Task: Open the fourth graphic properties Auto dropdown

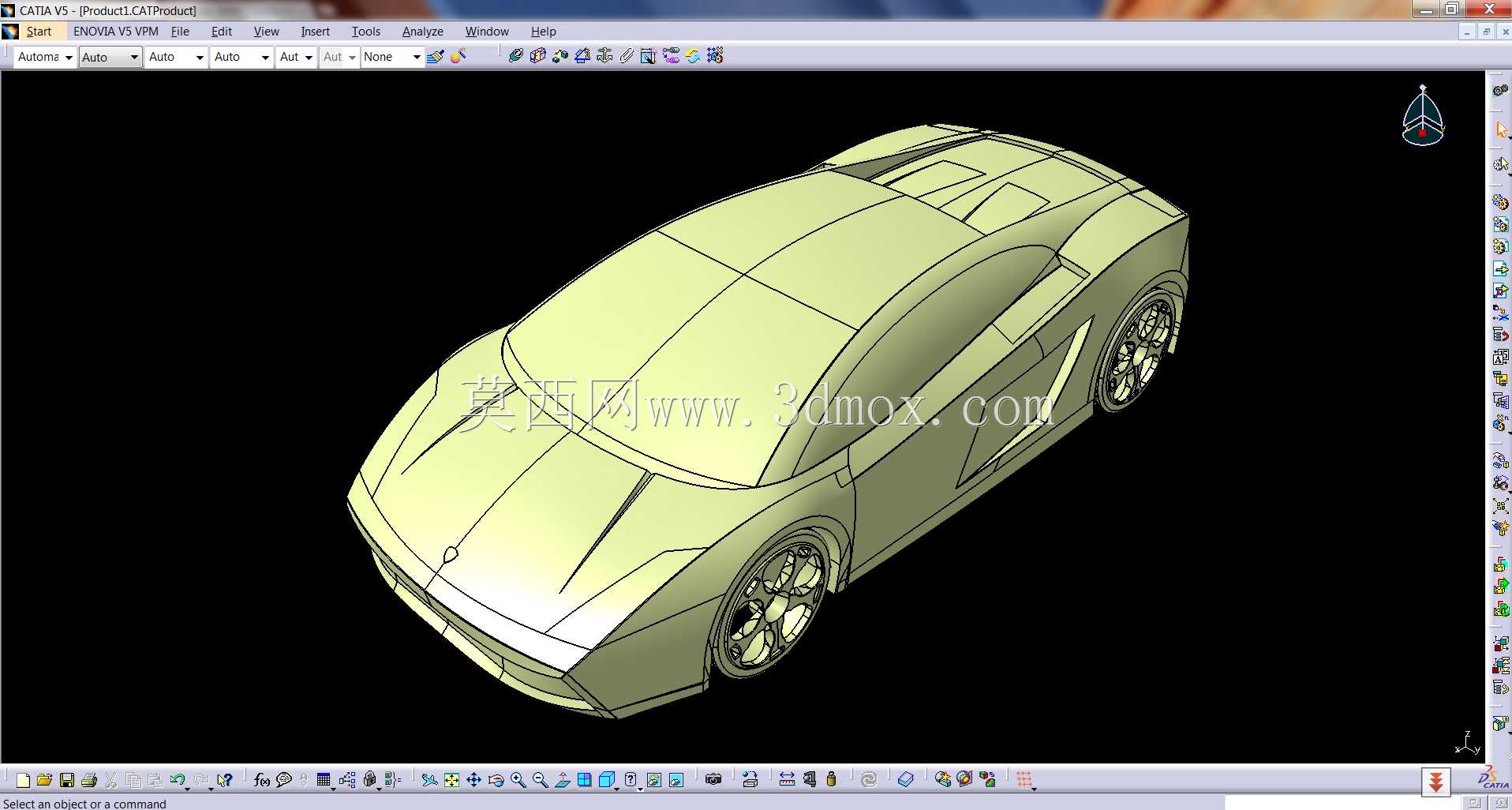Action: click(241, 57)
